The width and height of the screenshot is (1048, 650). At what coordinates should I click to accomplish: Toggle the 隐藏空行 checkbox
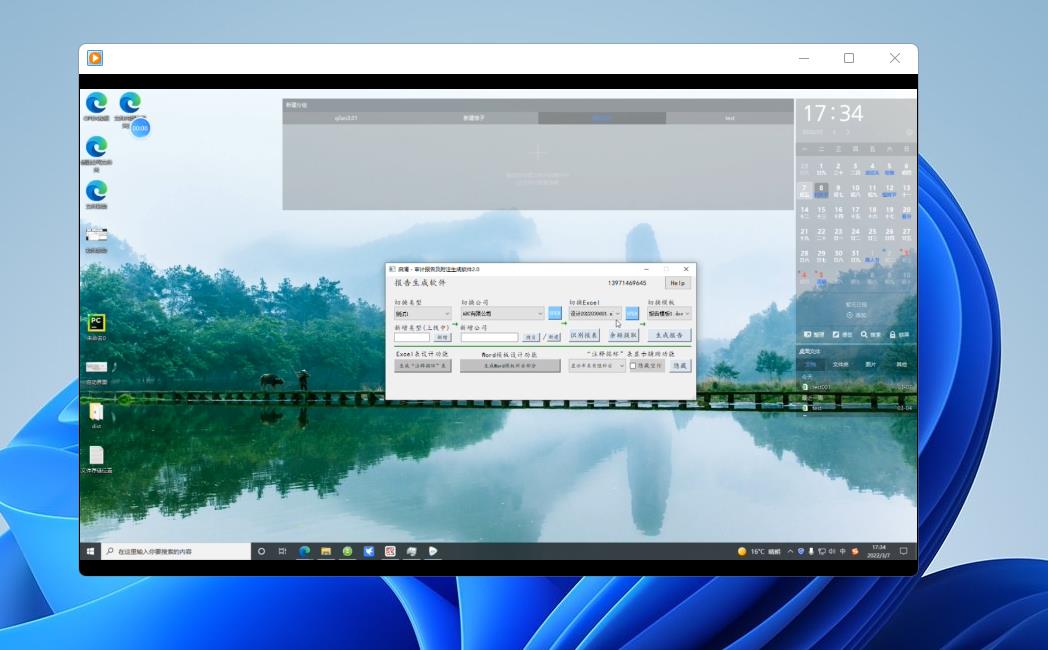click(x=633, y=366)
